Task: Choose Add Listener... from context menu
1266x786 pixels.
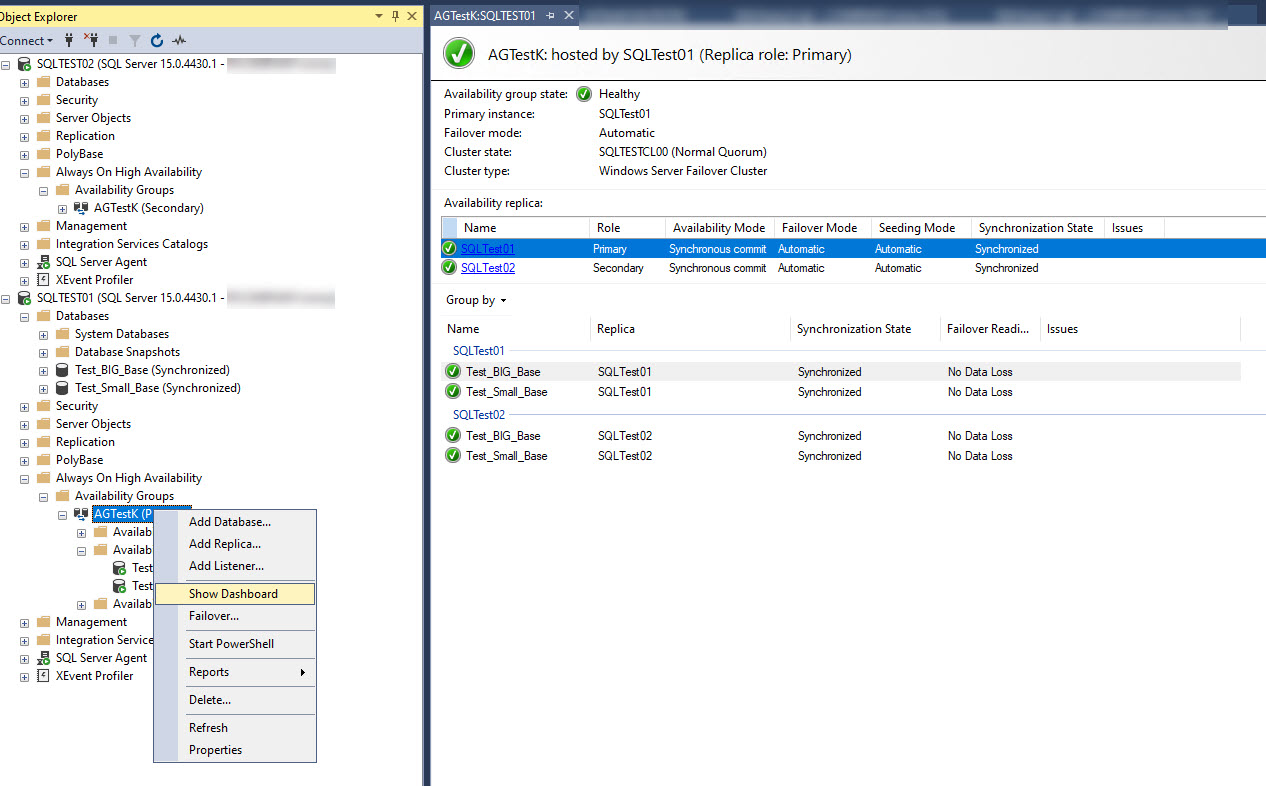Action: (235, 566)
